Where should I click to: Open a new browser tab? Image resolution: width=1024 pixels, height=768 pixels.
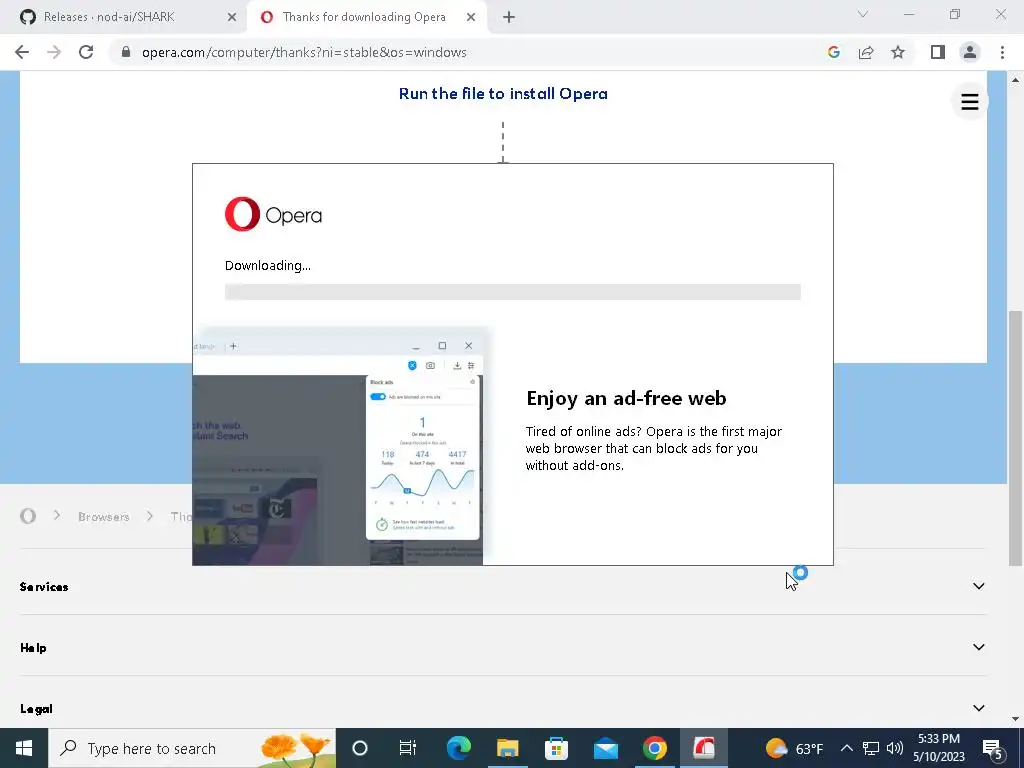pyautogui.click(x=509, y=17)
